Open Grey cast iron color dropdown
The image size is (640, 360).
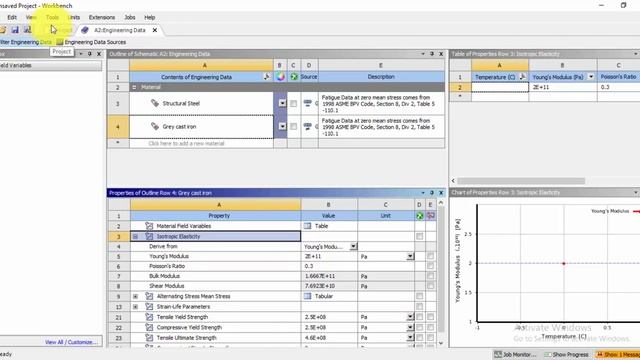point(282,127)
